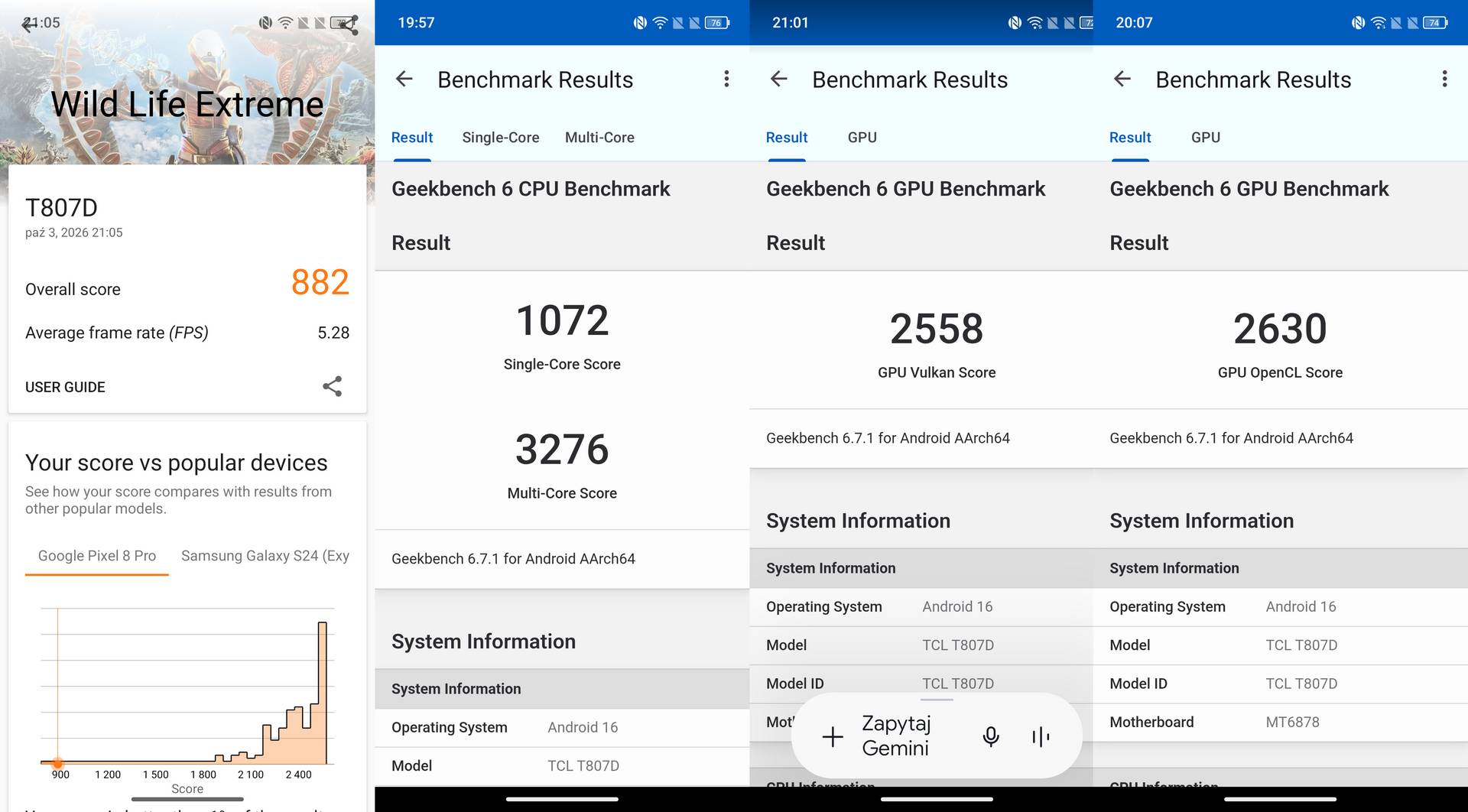Select Result tab on OpenCL screen

(x=1130, y=138)
